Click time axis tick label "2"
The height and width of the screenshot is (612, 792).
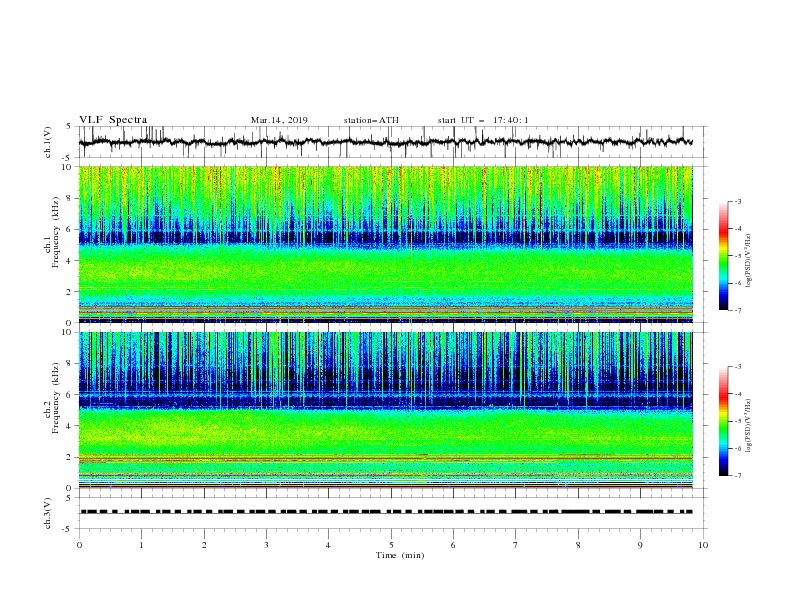click(204, 545)
